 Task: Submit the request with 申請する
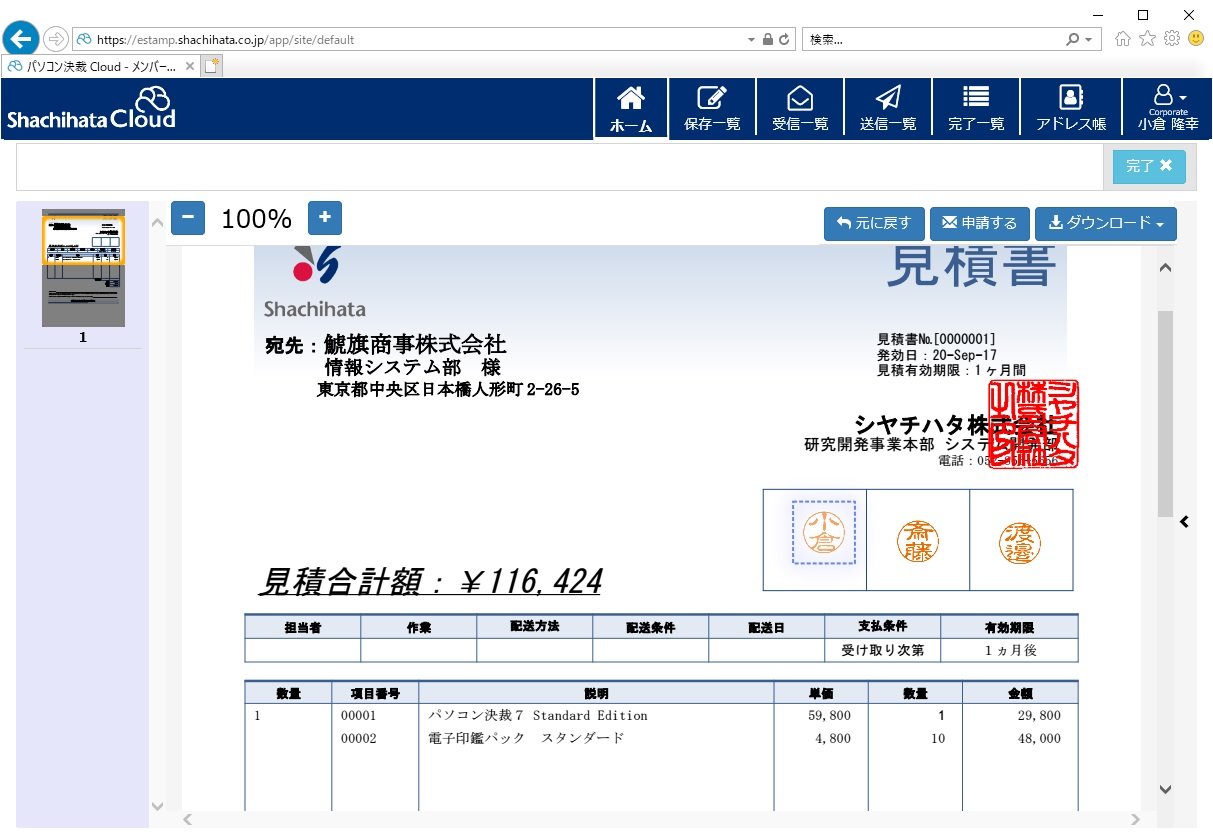click(979, 223)
